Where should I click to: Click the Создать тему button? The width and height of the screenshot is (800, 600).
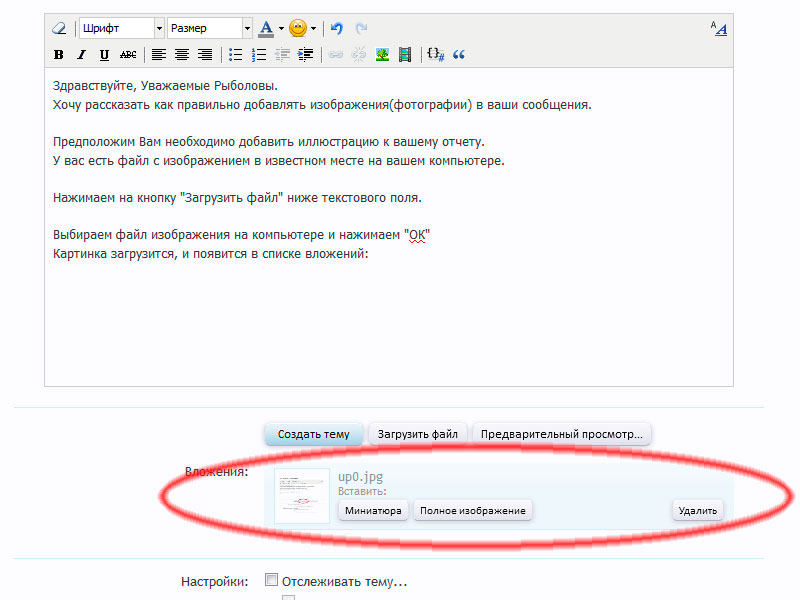click(x=313, y=434)
